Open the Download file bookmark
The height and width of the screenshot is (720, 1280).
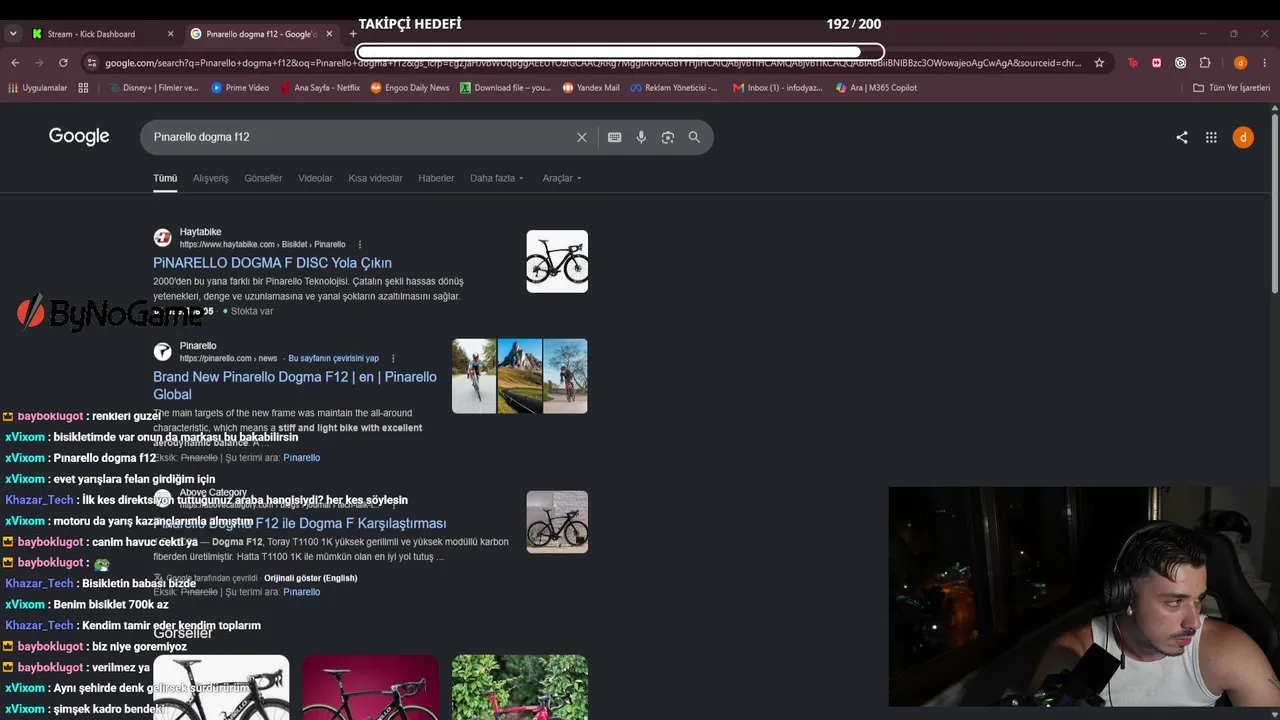(x=505, y=88)
